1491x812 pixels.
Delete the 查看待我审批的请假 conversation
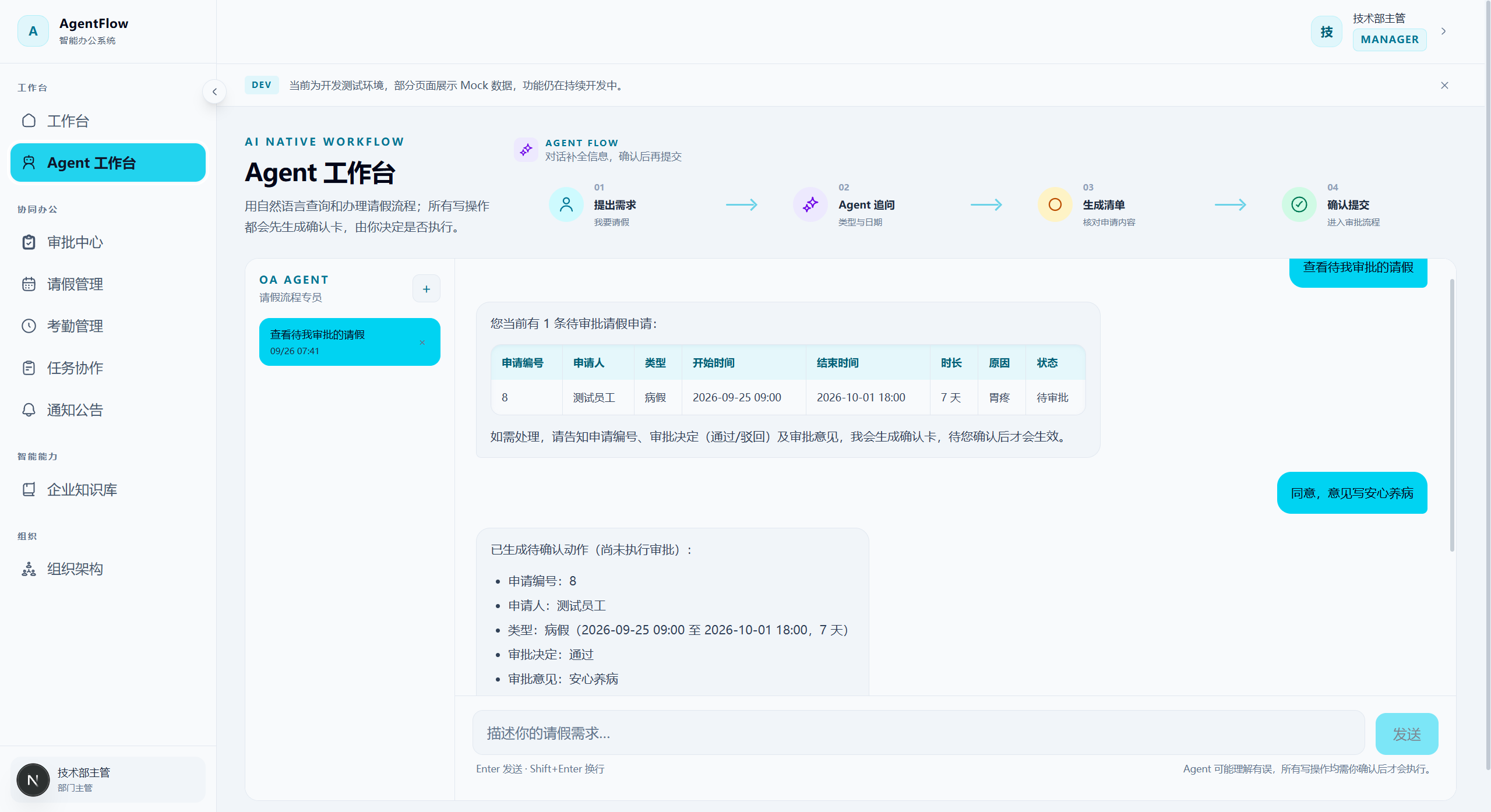tap(422, 343)
